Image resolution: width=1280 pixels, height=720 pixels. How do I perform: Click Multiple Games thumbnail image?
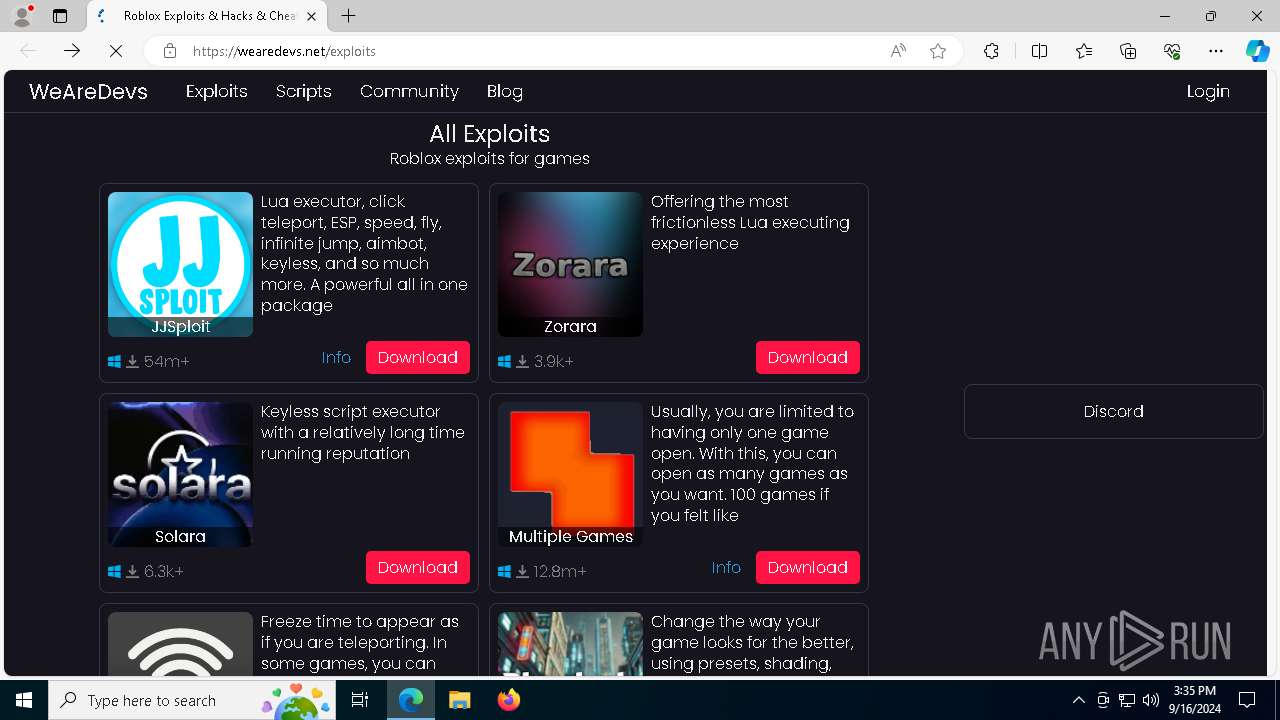coord(570,474)
